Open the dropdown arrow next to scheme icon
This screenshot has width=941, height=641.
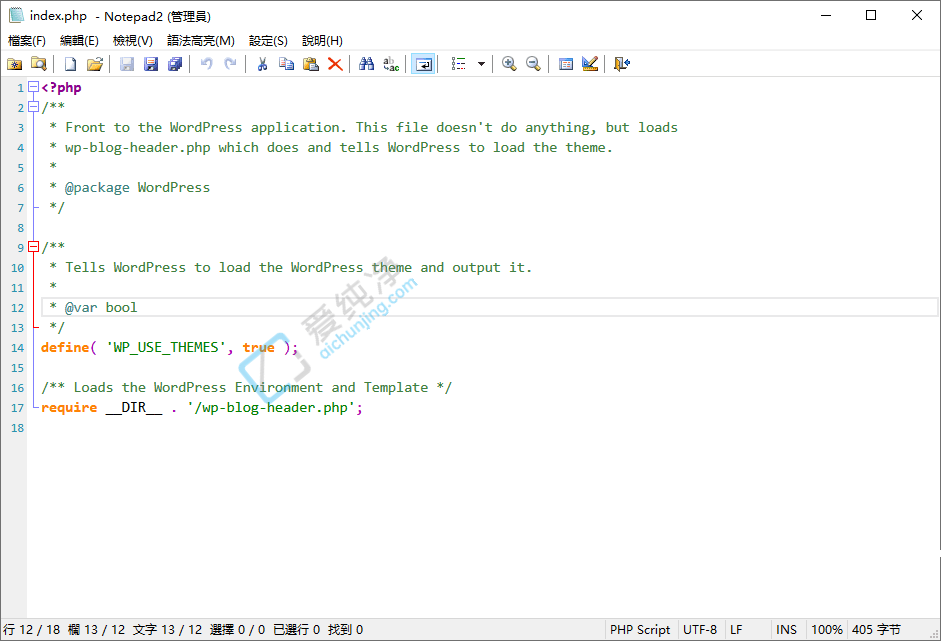point(481,64)
